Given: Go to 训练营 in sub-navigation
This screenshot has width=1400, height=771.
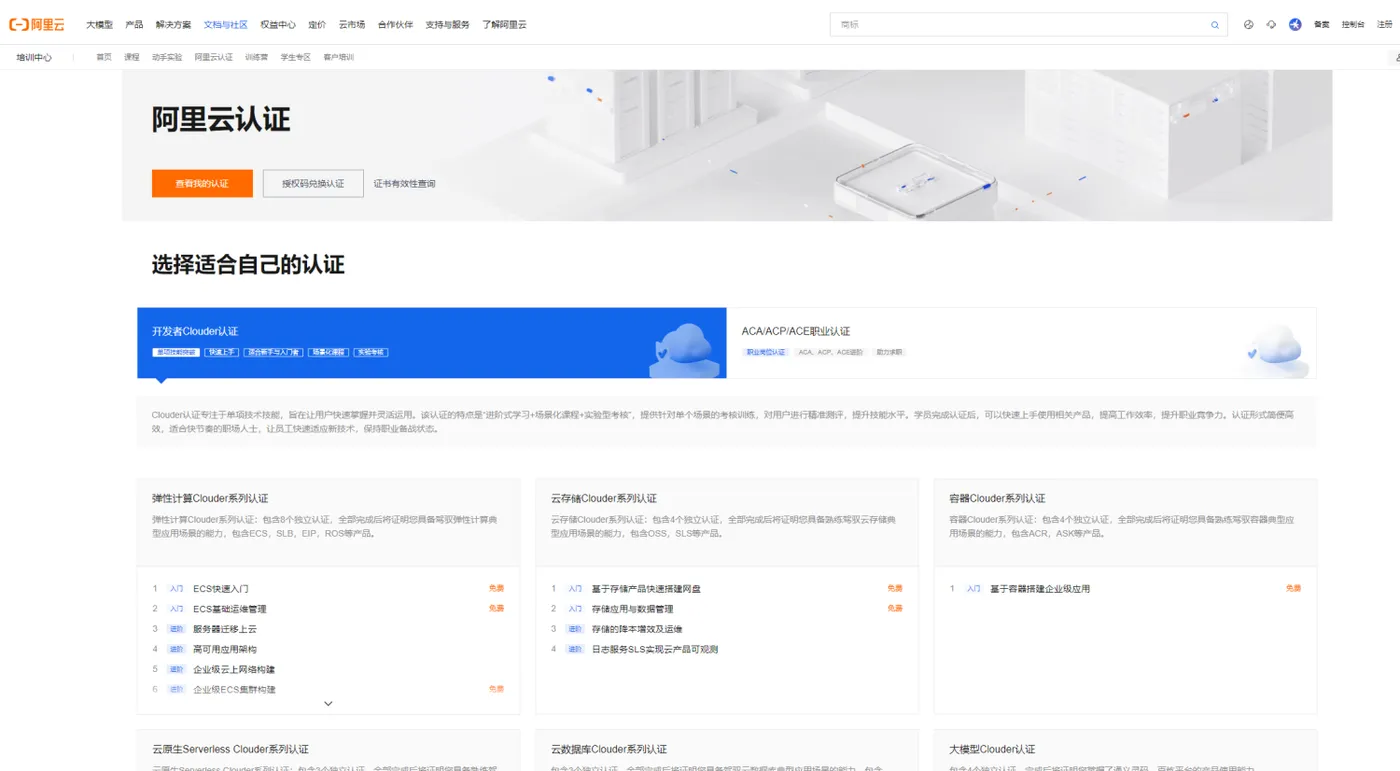Looking at the screenshot, I should (x=256, y=58).
